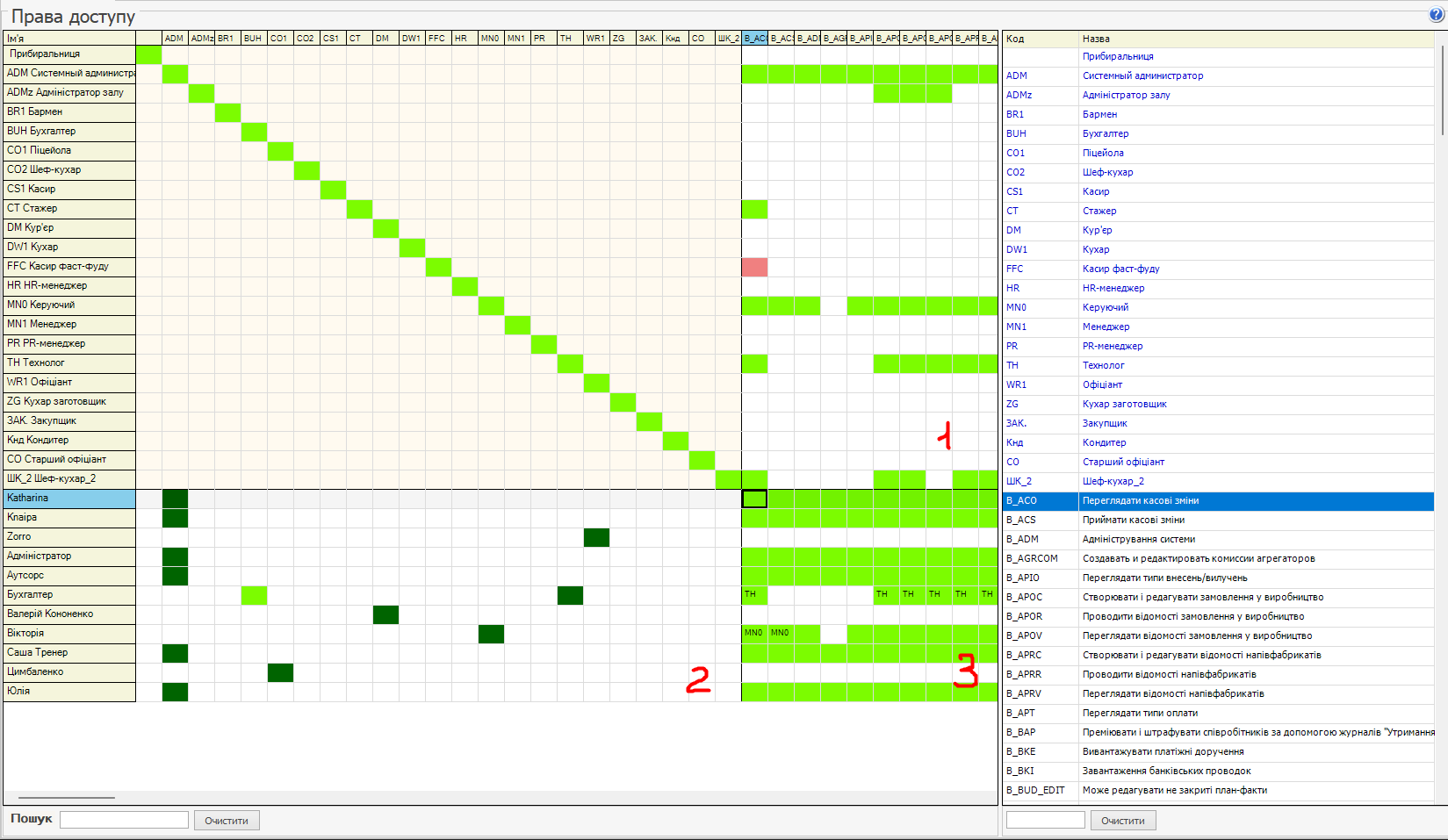The width and height of the screenshot is (1448, 840).
Task: Toggle dark green ADM cell in Katharina row
Action: click(175, 499)
